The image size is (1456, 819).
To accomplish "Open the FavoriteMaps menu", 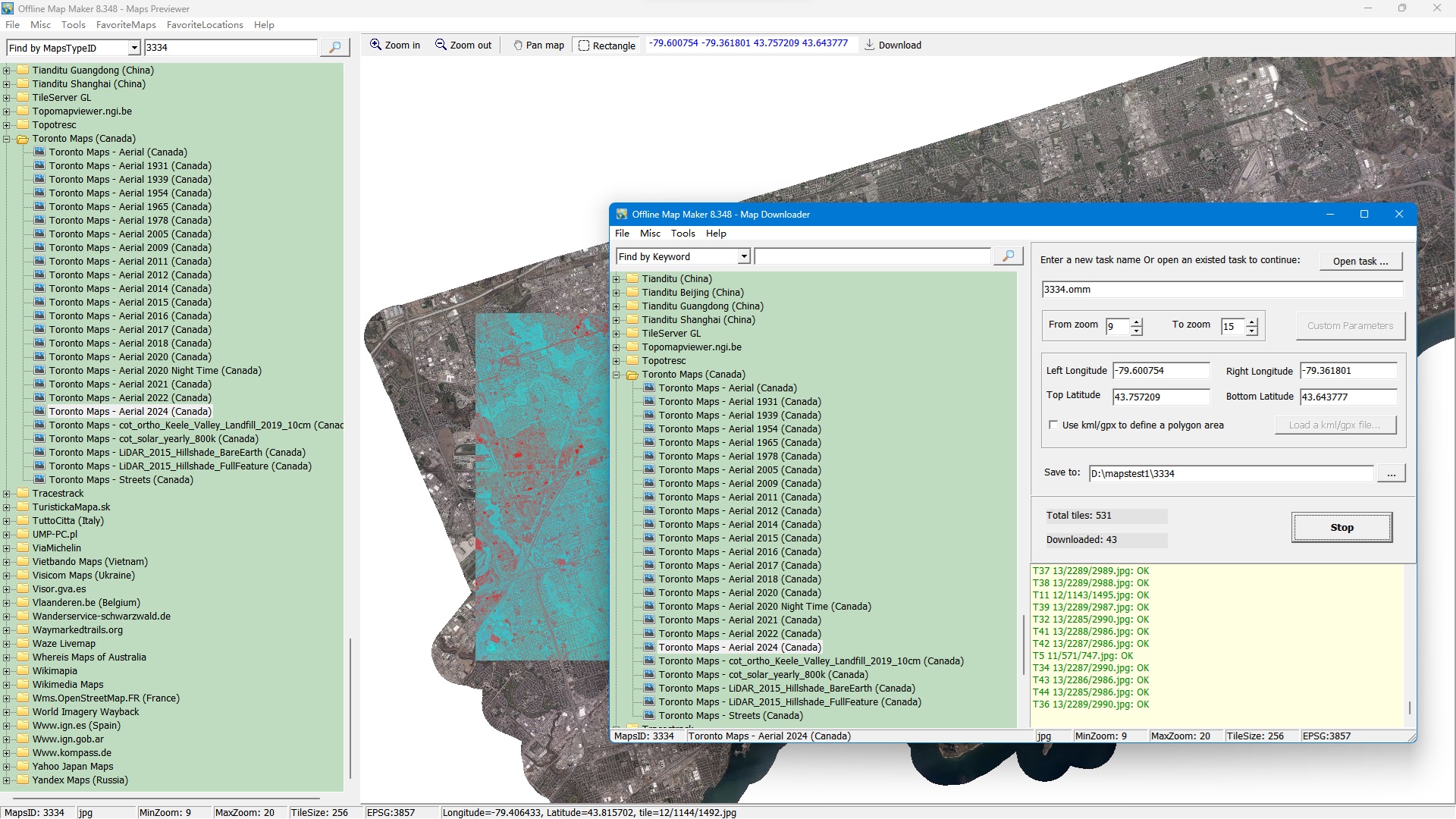I will tap(126, 25).
